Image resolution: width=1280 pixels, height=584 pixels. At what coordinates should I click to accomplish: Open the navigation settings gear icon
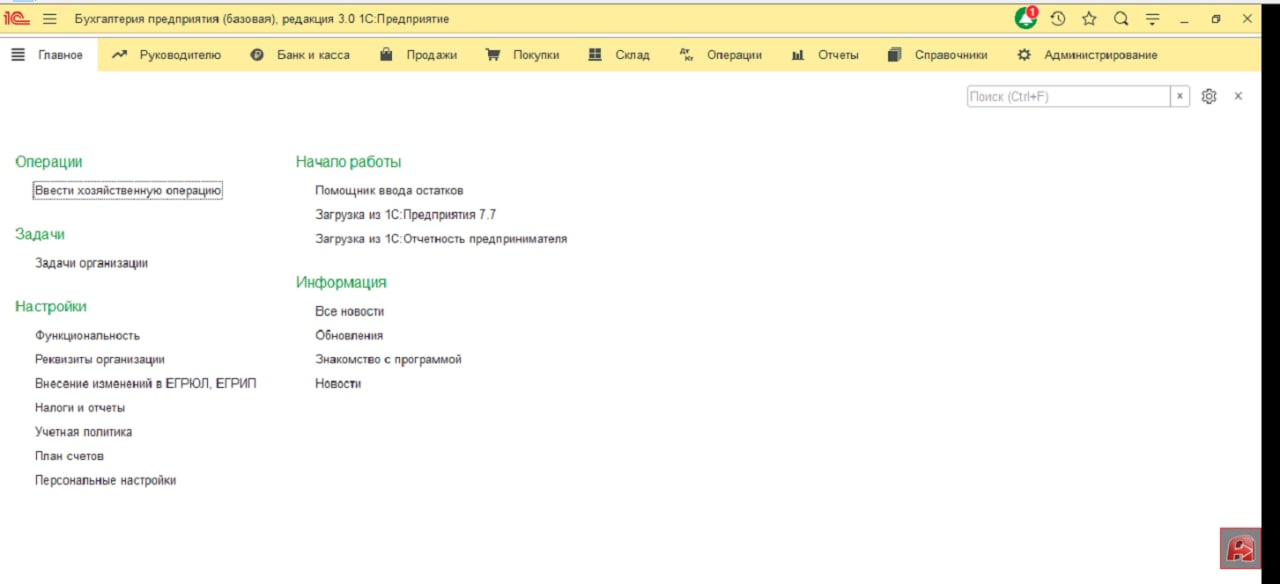(x=1209, y=96)
